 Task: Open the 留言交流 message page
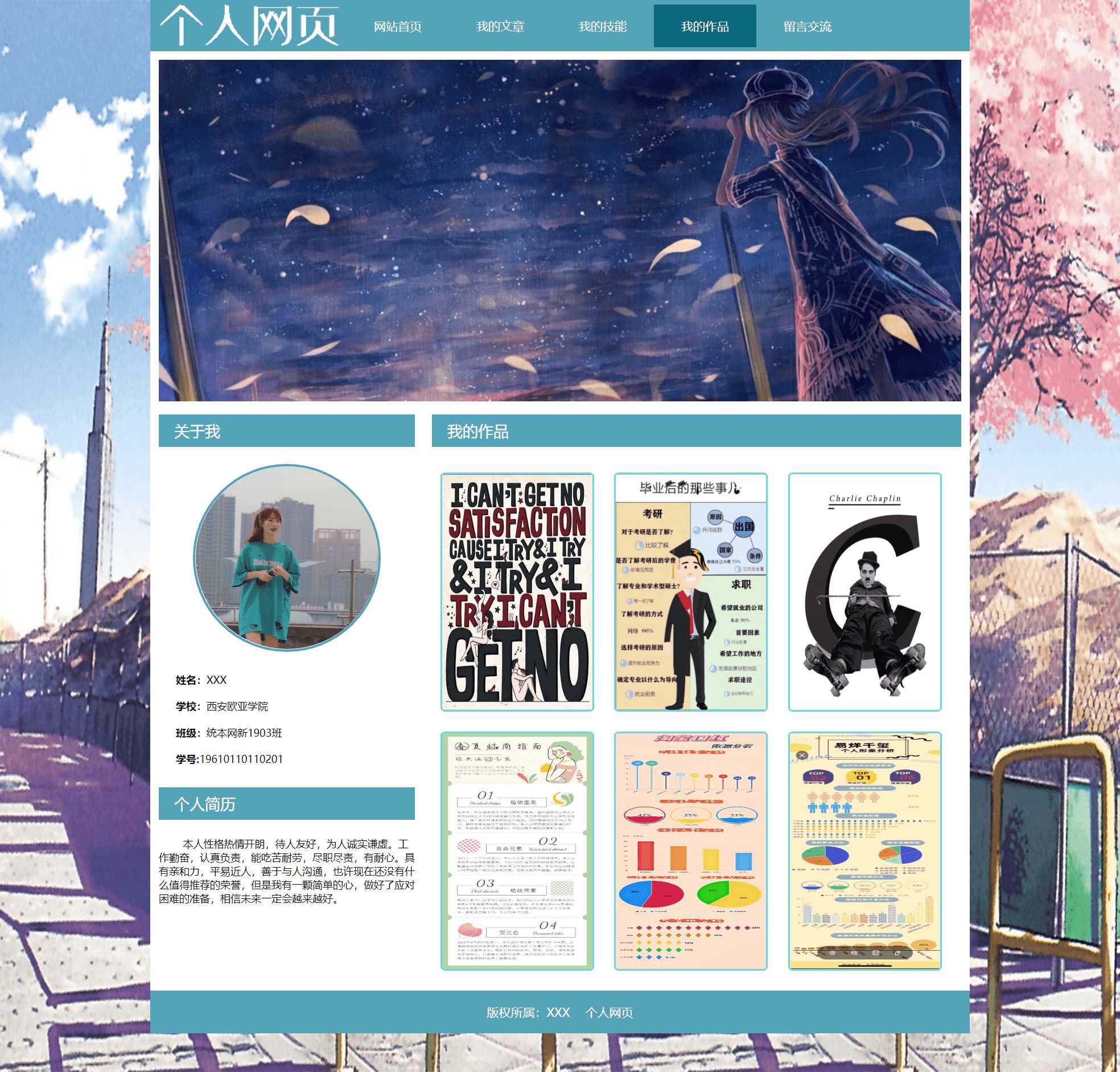(807, 26)
